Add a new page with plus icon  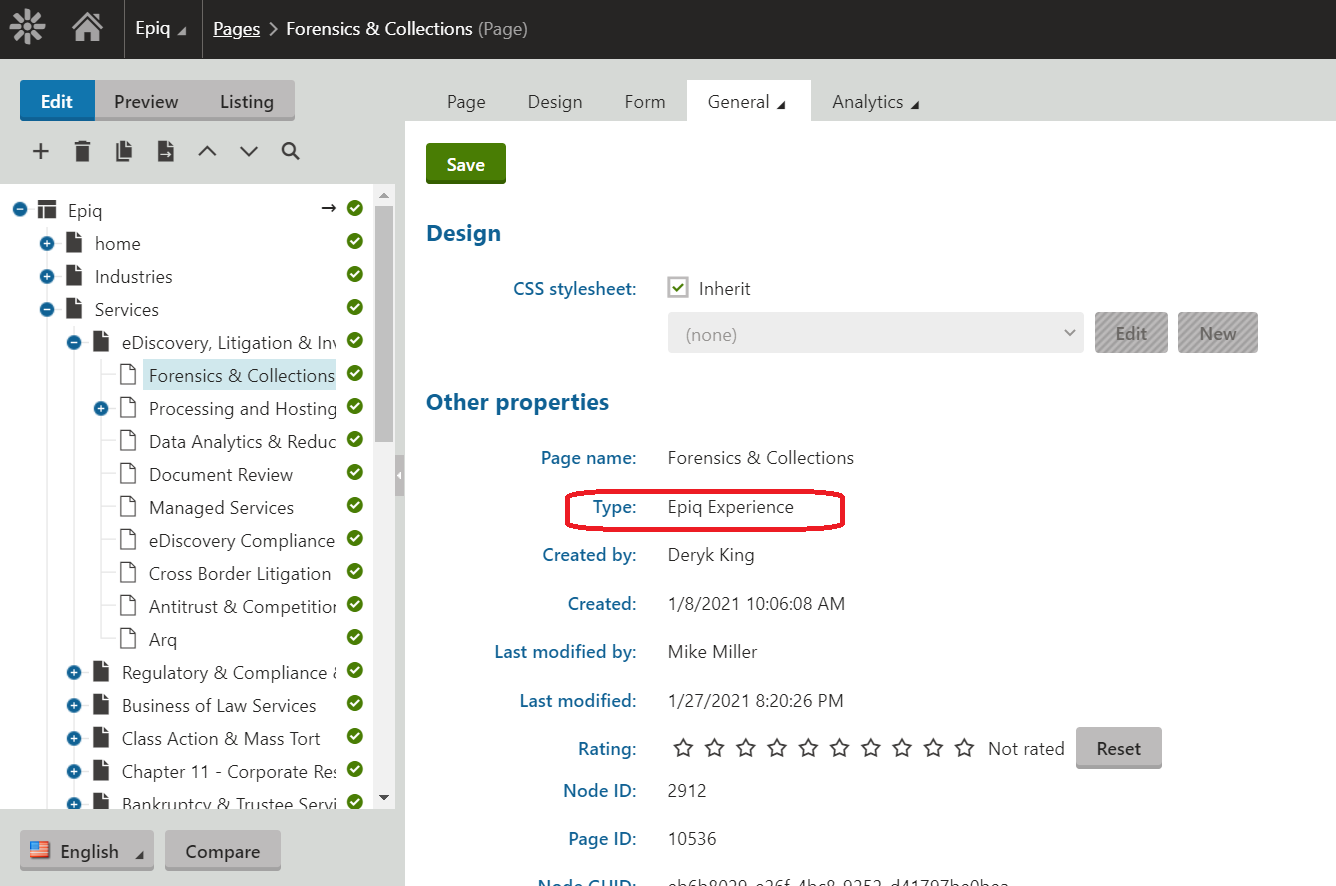(x=41, y=151)
